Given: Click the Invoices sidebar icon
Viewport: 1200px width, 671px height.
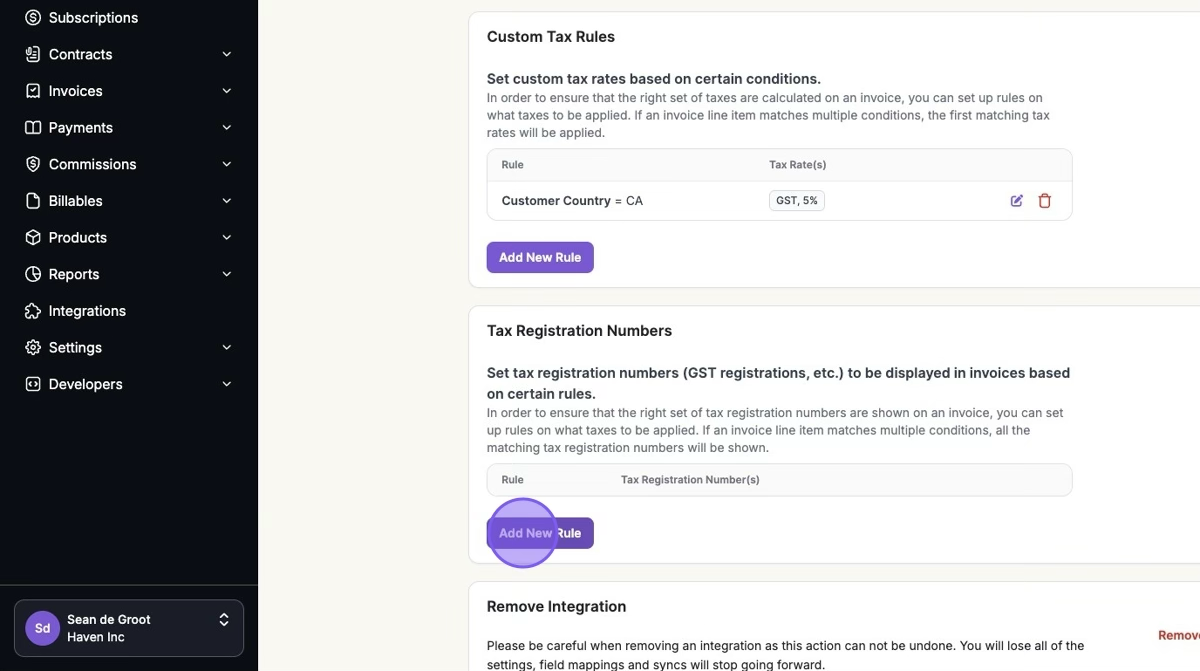Looking at the screenshot, I should click(x=33, y=91).
